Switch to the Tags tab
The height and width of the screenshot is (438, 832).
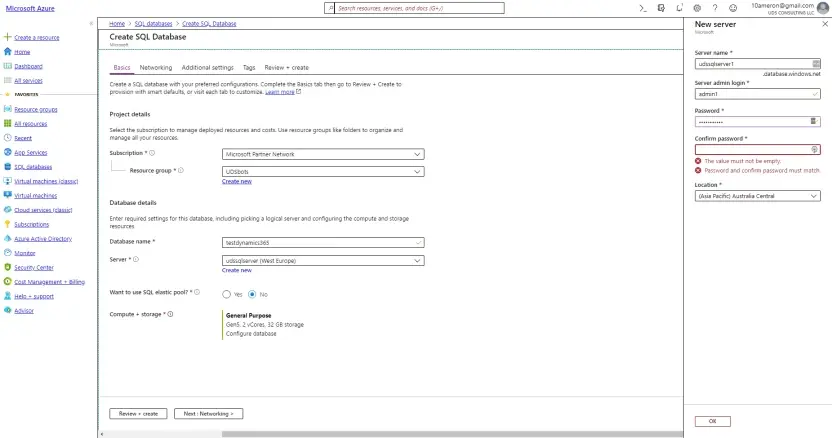pos(249,67)
